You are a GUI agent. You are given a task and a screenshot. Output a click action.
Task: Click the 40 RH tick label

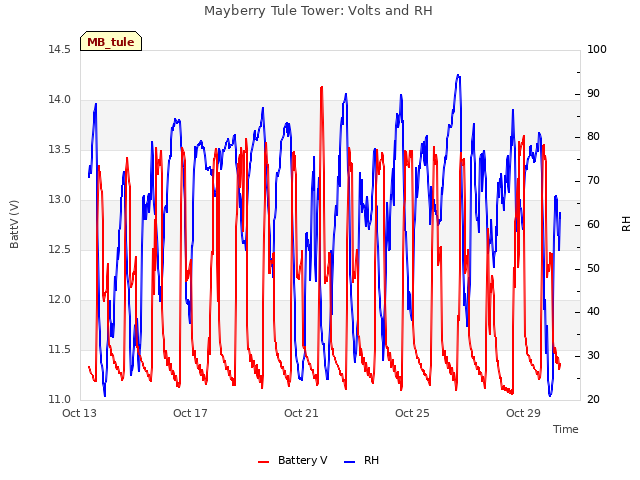[x=593, y=312]
